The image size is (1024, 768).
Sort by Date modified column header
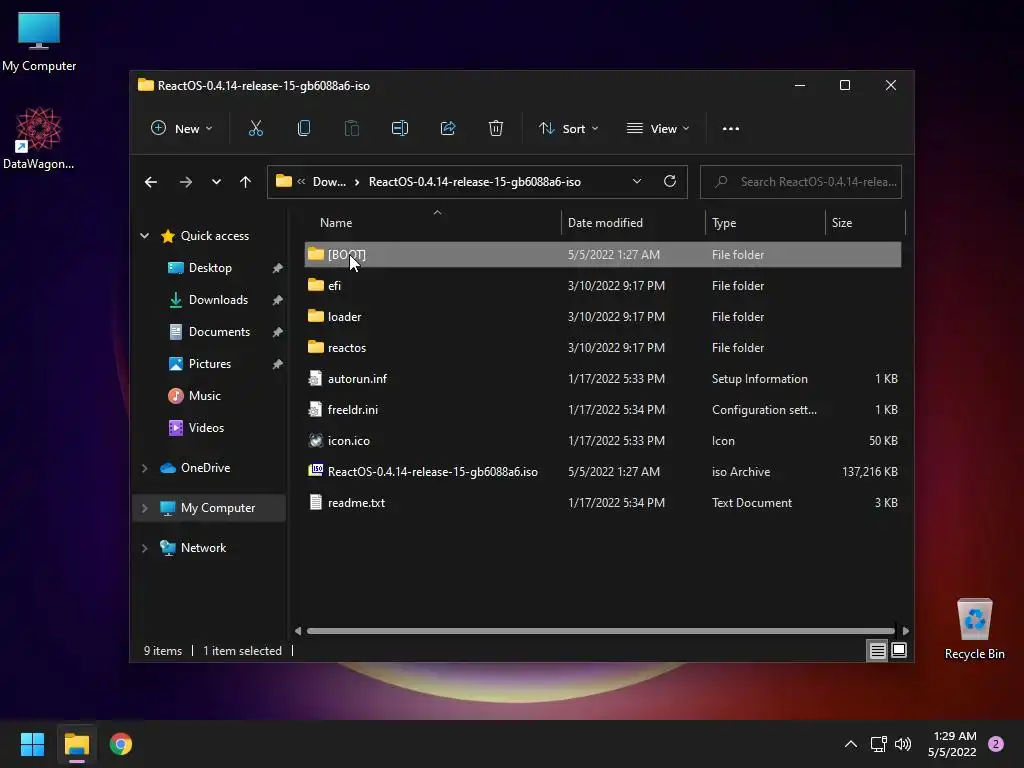click(633, 223)
